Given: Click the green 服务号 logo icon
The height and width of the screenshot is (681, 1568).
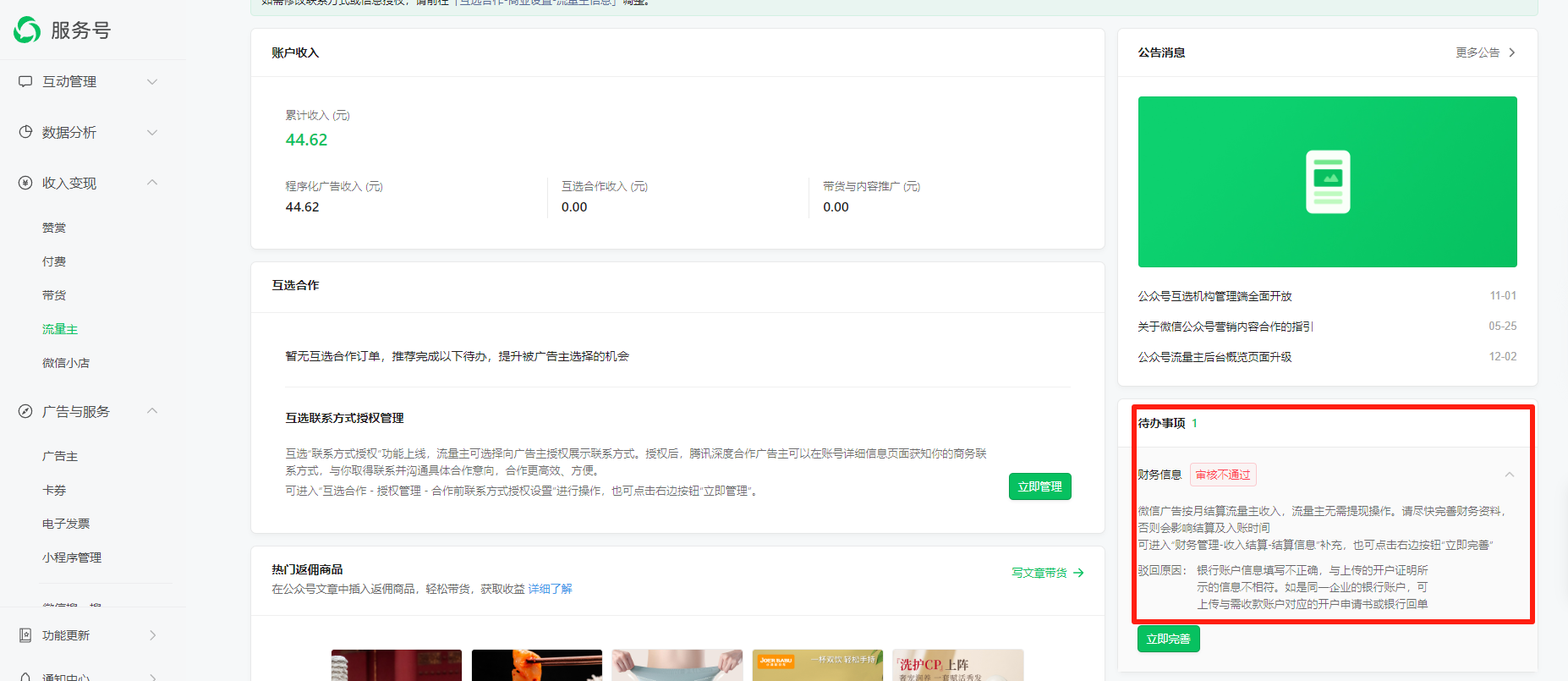Looking at the screenshot, I should pyautogui.click(x=27, y=30).
